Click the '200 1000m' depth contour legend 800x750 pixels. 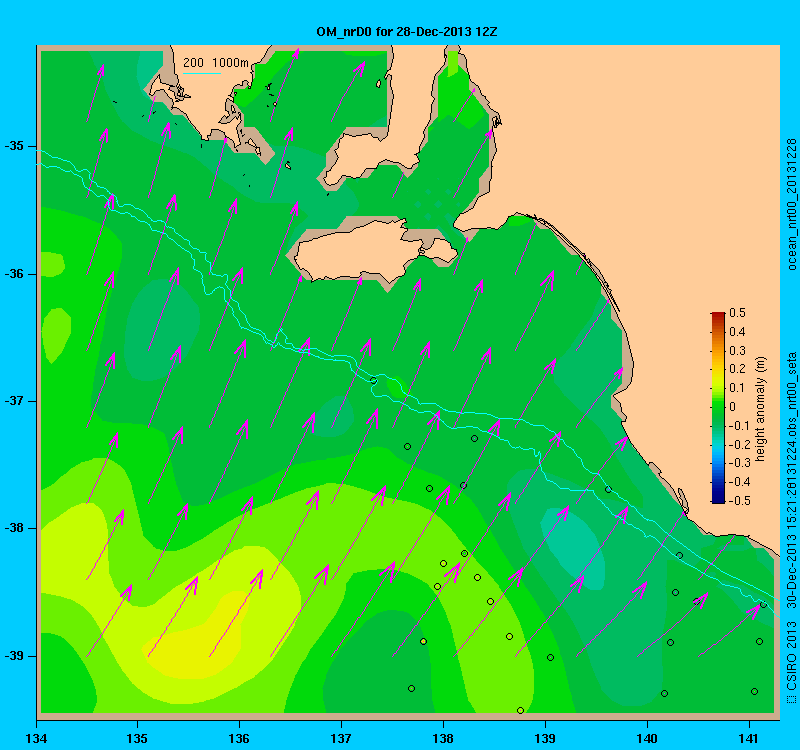tap(215, 63)
